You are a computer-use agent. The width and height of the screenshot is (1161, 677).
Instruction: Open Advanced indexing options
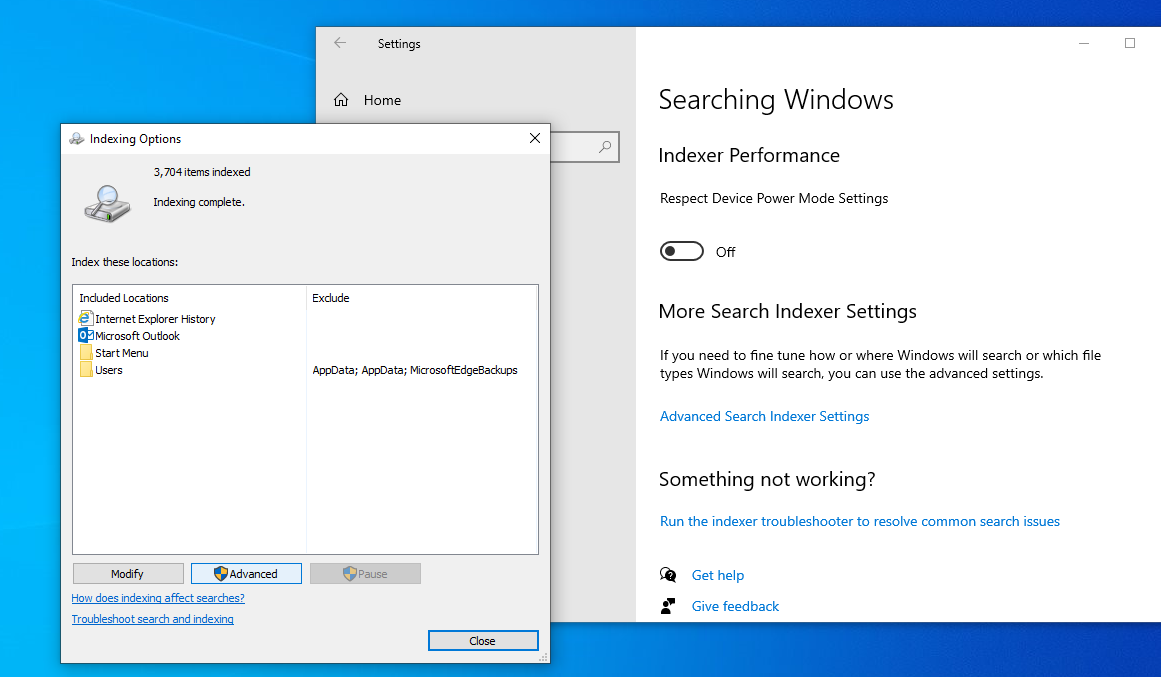click(247, 573)
